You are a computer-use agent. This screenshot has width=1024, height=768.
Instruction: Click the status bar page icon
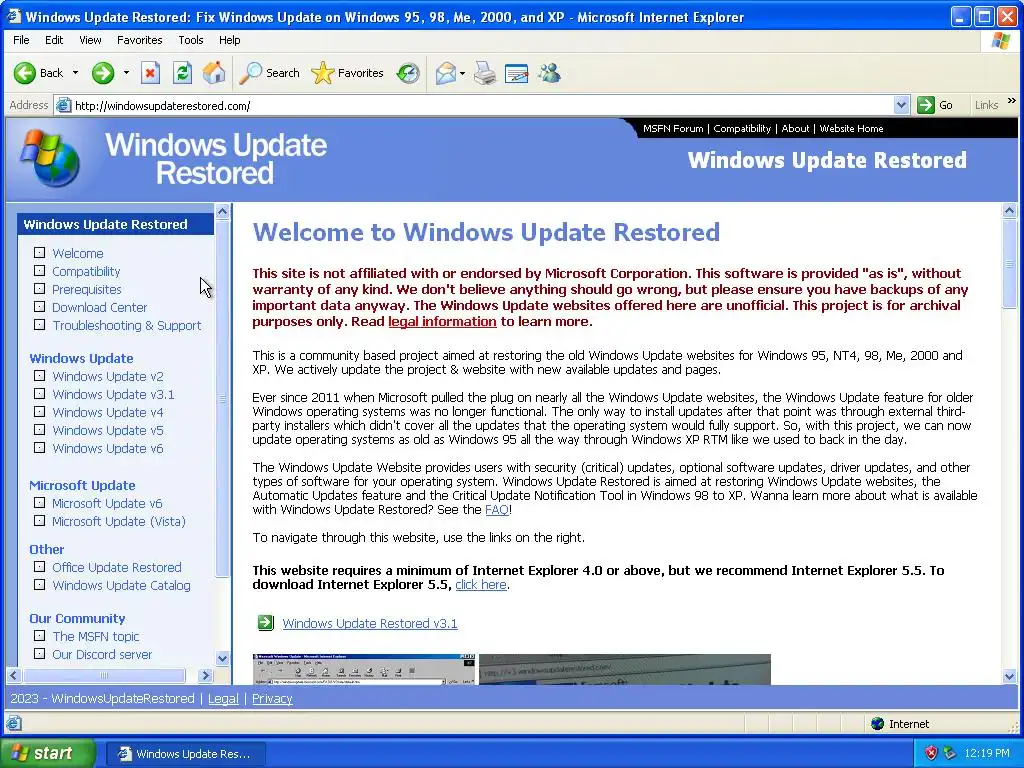pos(13,724)
